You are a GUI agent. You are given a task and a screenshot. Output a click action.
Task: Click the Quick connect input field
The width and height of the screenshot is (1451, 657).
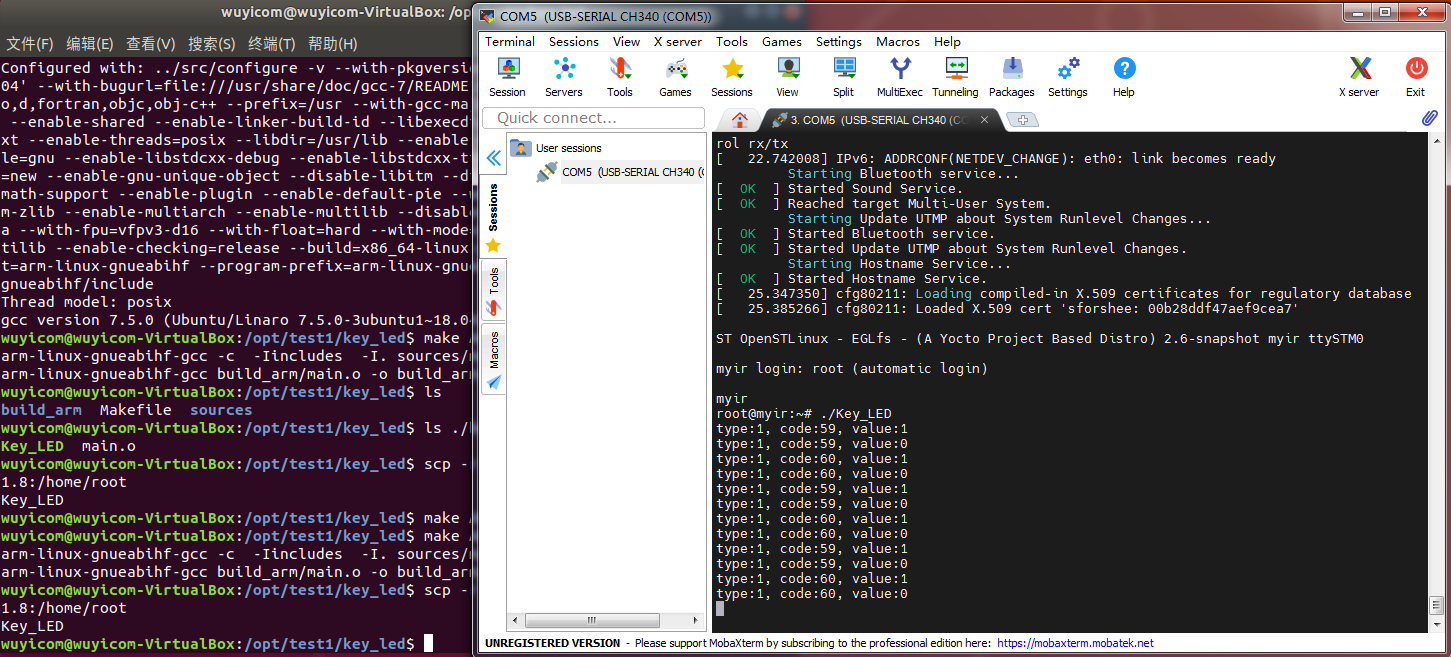(594, 118)
